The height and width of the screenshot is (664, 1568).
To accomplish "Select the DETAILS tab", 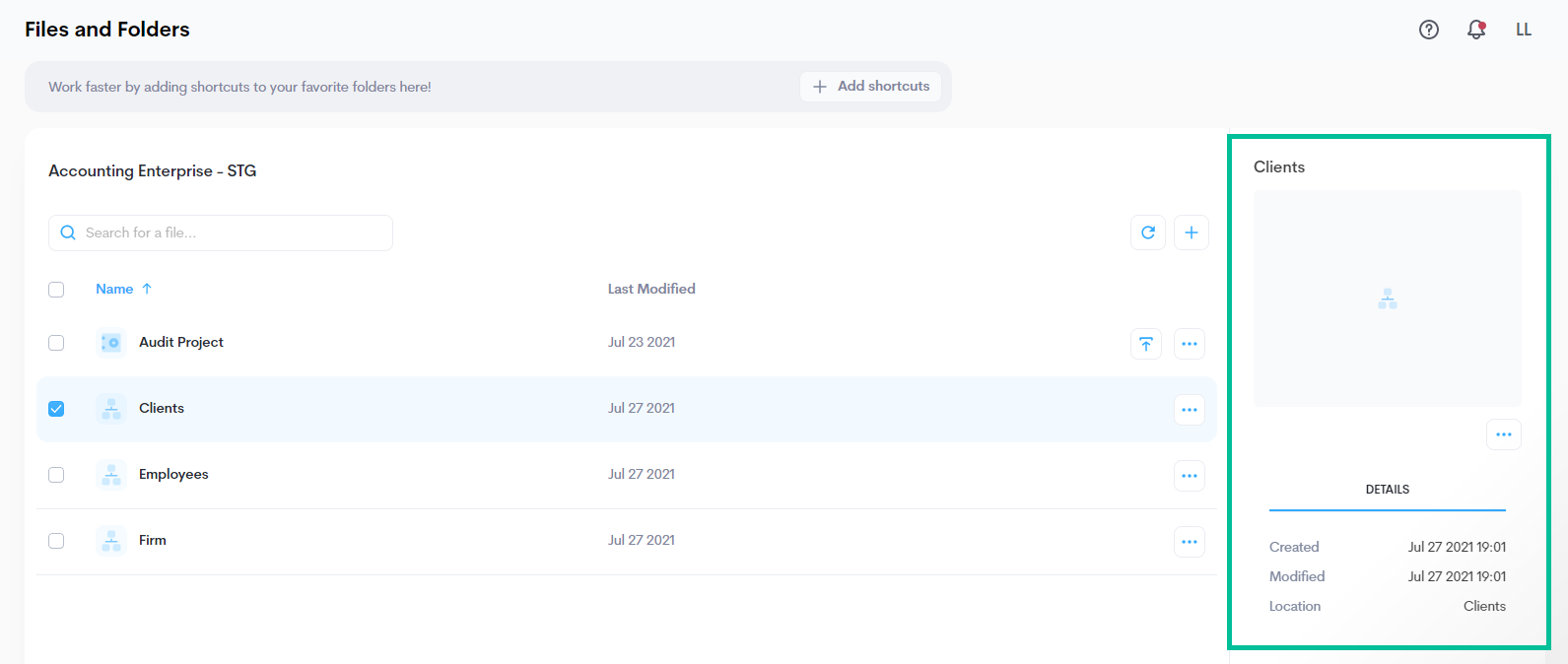I will [x=1387, y=490].
